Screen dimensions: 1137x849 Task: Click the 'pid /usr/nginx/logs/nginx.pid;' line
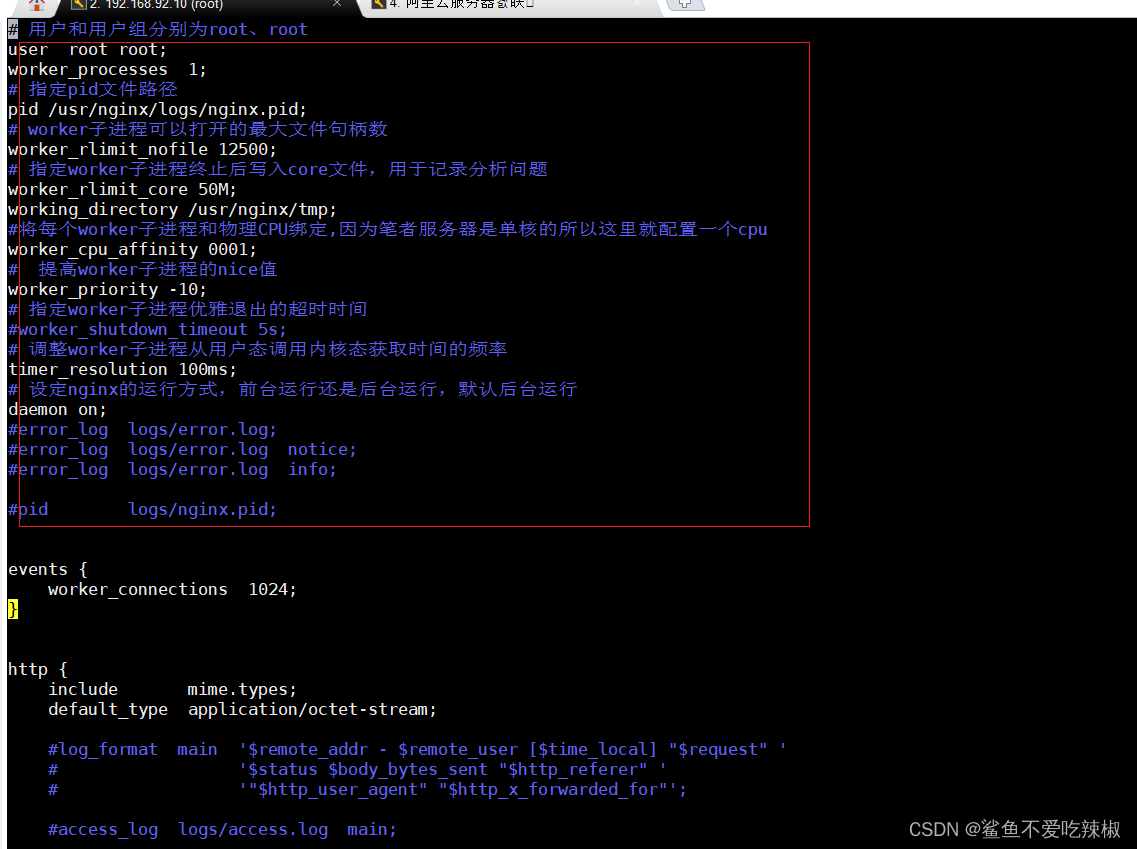point(157,110)
